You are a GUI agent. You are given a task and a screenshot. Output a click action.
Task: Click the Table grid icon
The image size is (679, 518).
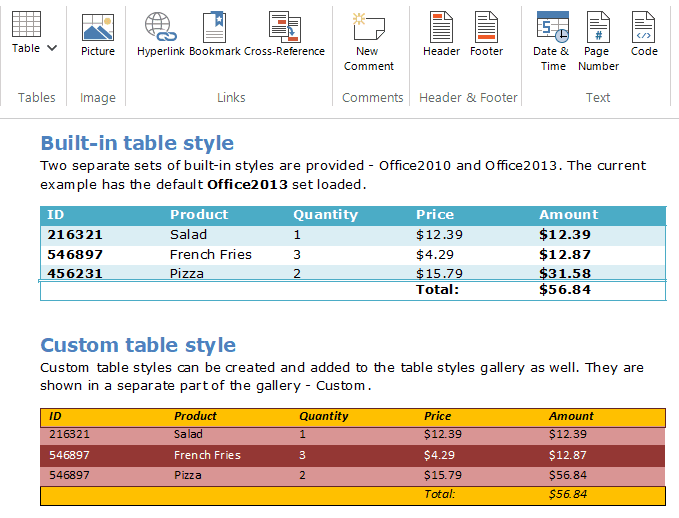pyautogui.click(x=26, y=24)
